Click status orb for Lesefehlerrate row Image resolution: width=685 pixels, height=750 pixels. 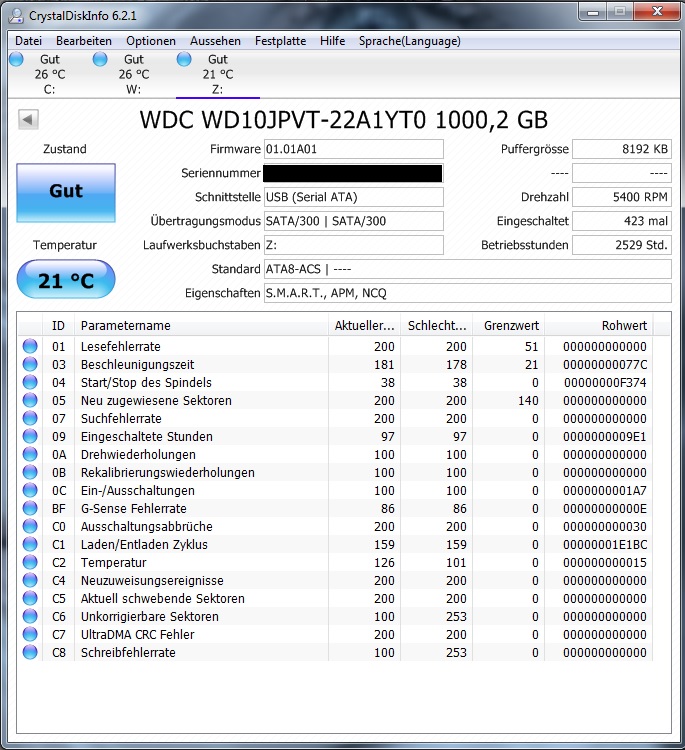point(30,346)
